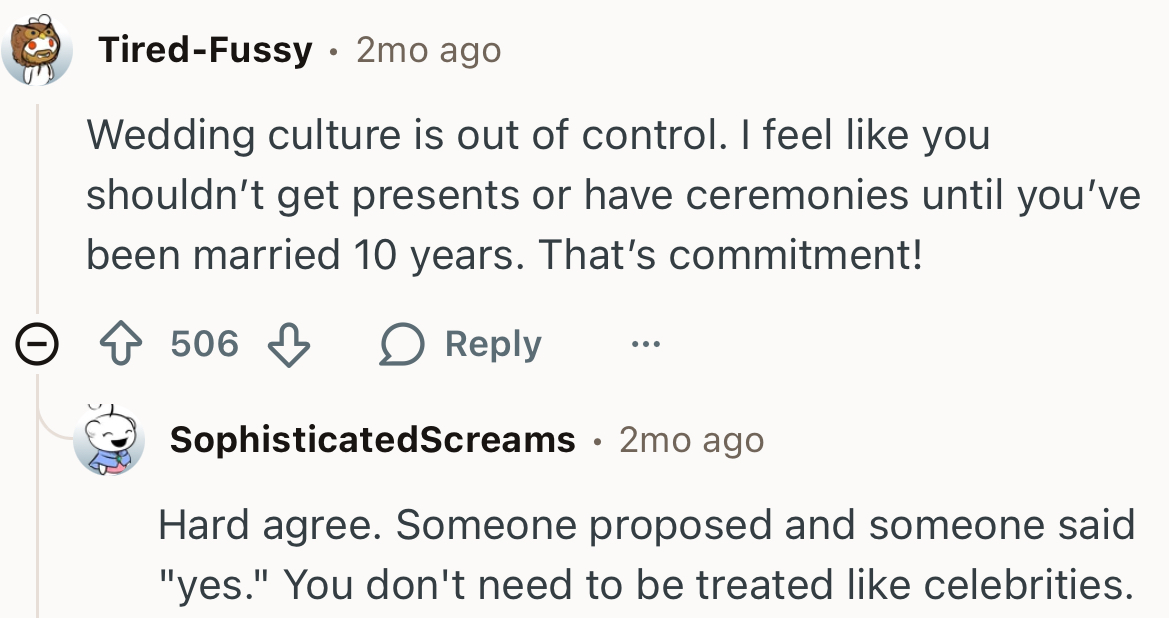Click the Reply button under the comment
1169x618 pixels.
pos(492,343)
